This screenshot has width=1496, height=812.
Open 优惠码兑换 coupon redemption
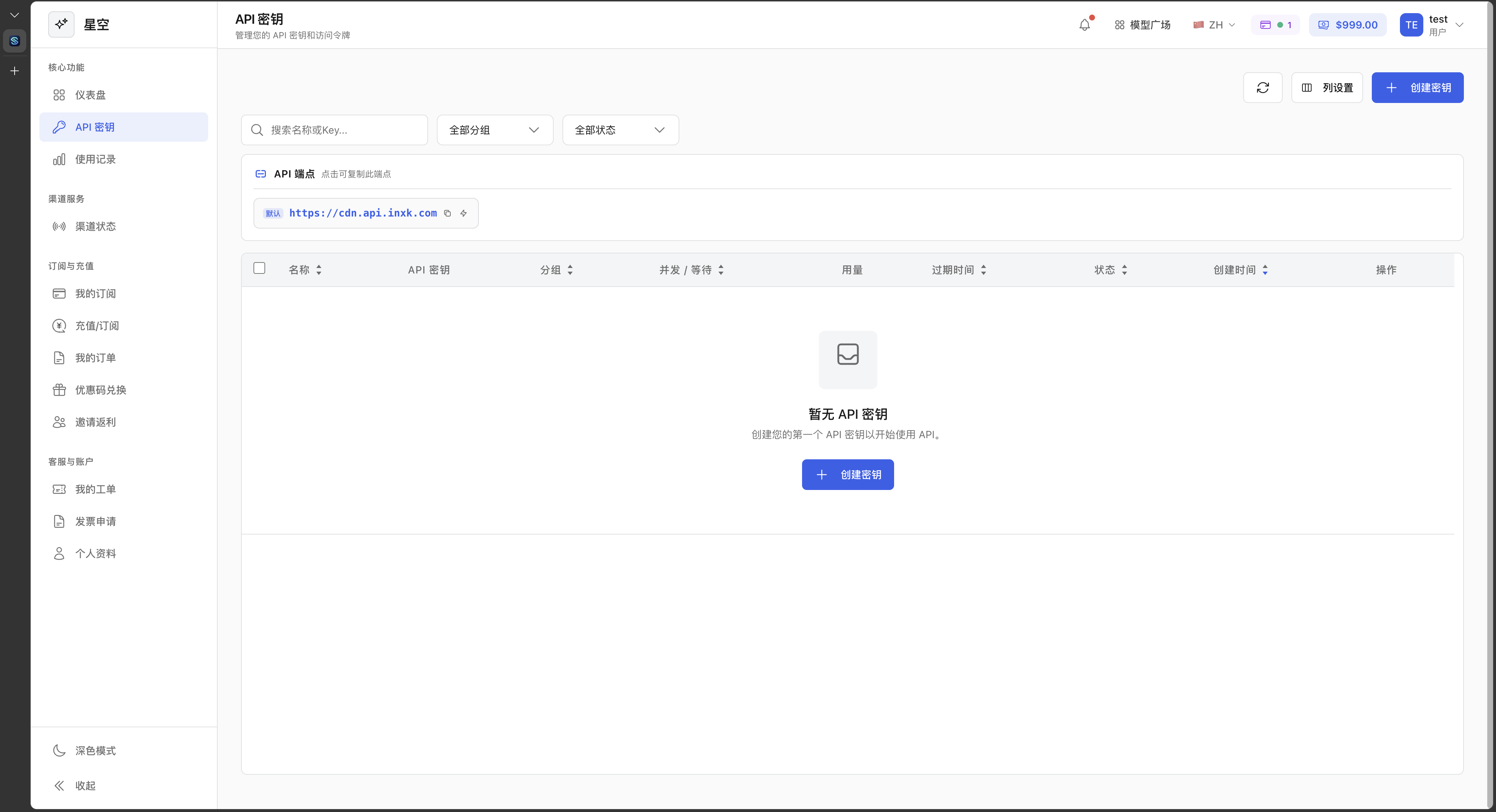coord(124,390)
